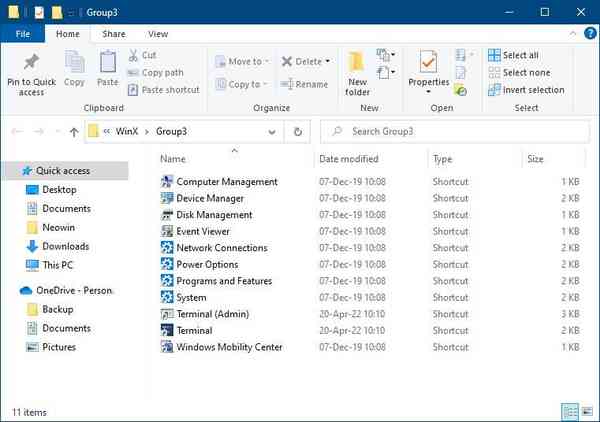Expand the Move to dropdown
Image resolution: width=600 pixels, height=422 pixels.
[x=266, y=61]
